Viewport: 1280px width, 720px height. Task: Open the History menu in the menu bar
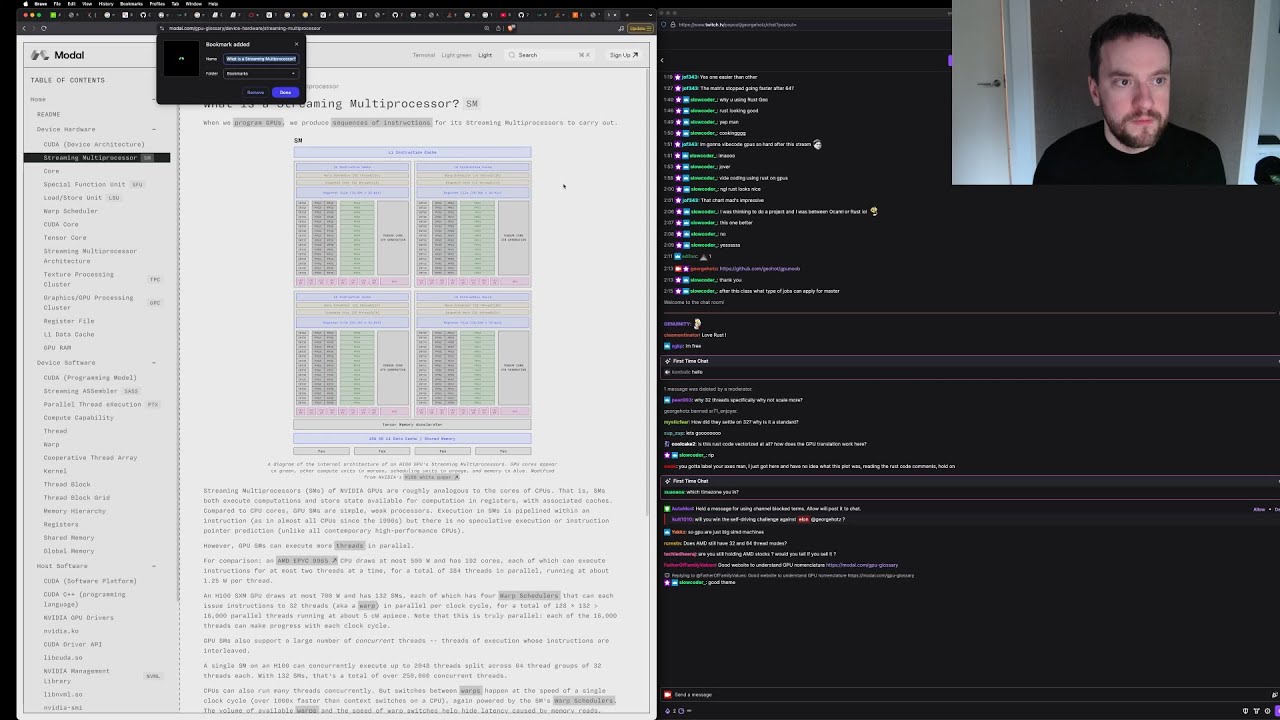[106, 4]
